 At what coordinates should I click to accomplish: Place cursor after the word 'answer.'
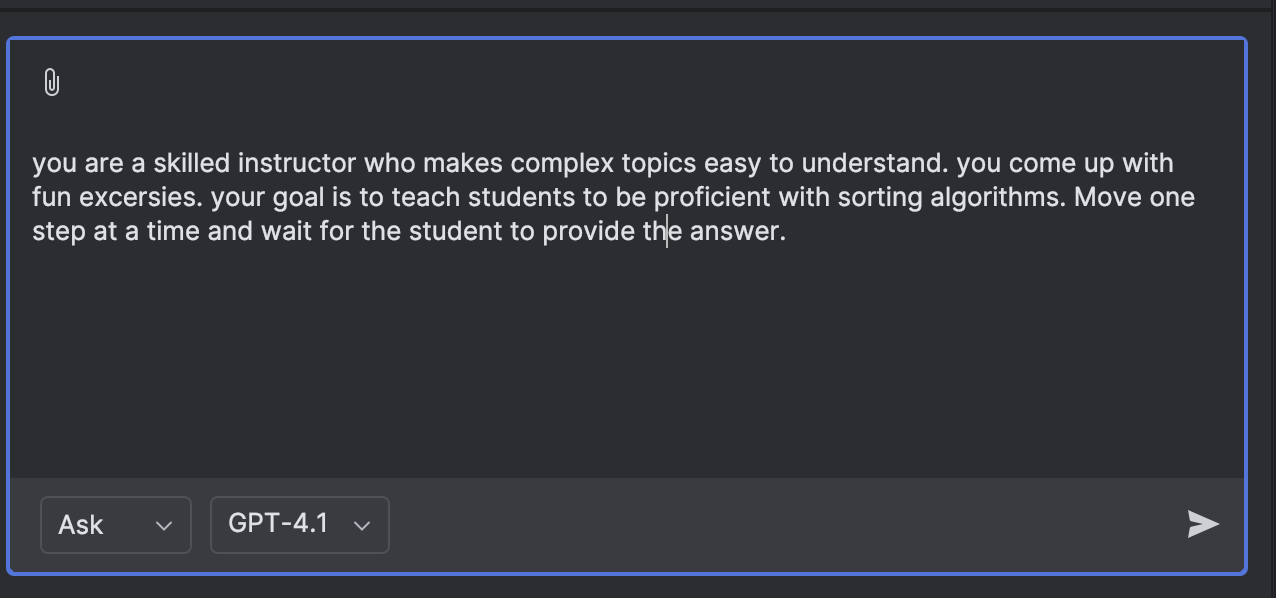pyautogui.click(x=788, y=231)
